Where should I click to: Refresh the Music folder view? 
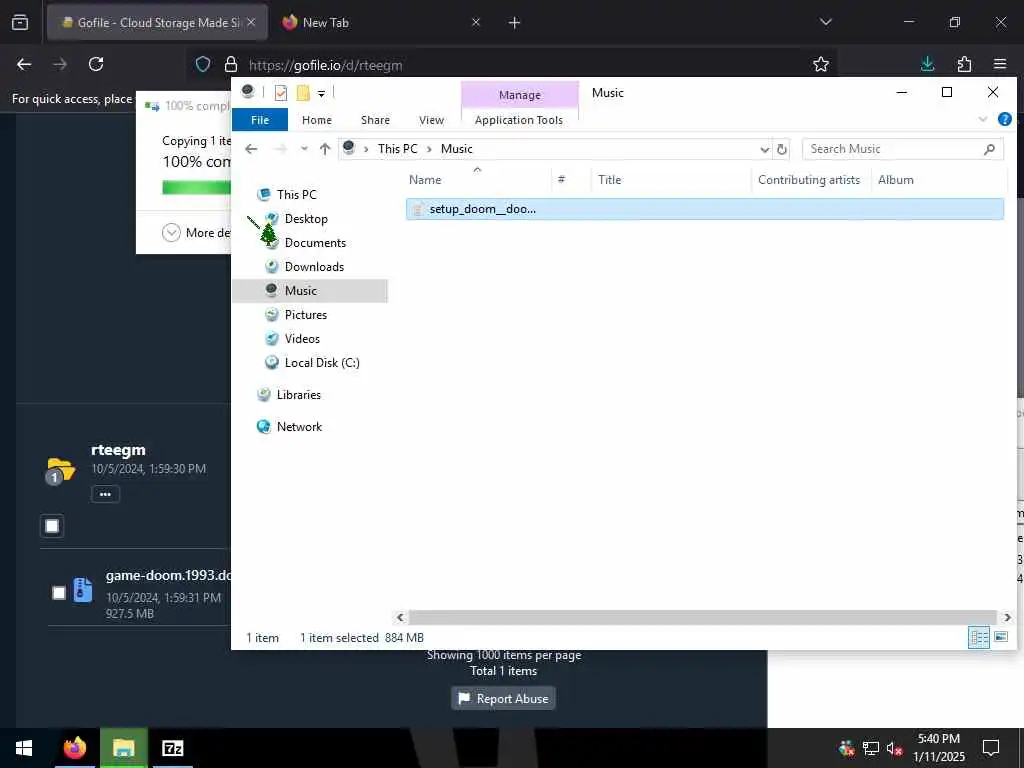782,149
